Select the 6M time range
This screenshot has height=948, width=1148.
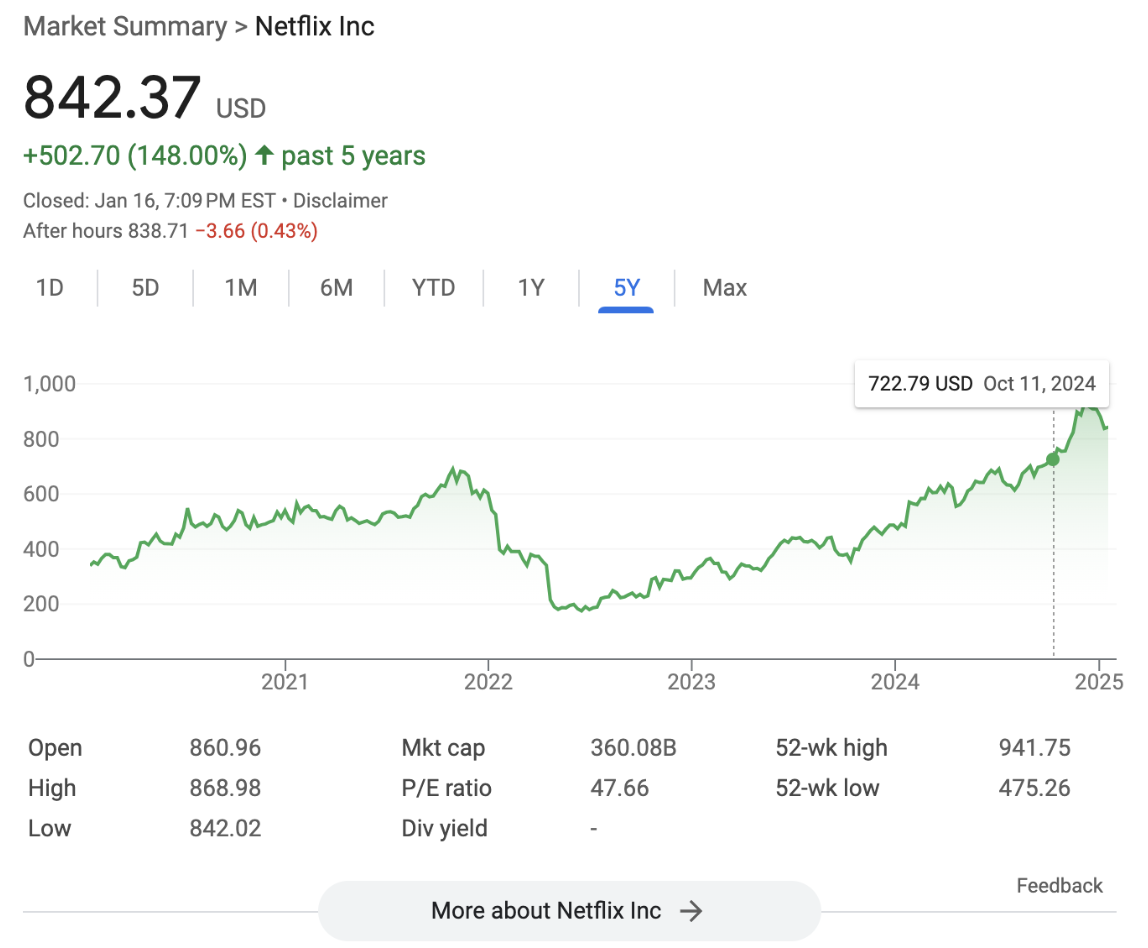click(x=336, y=288)
